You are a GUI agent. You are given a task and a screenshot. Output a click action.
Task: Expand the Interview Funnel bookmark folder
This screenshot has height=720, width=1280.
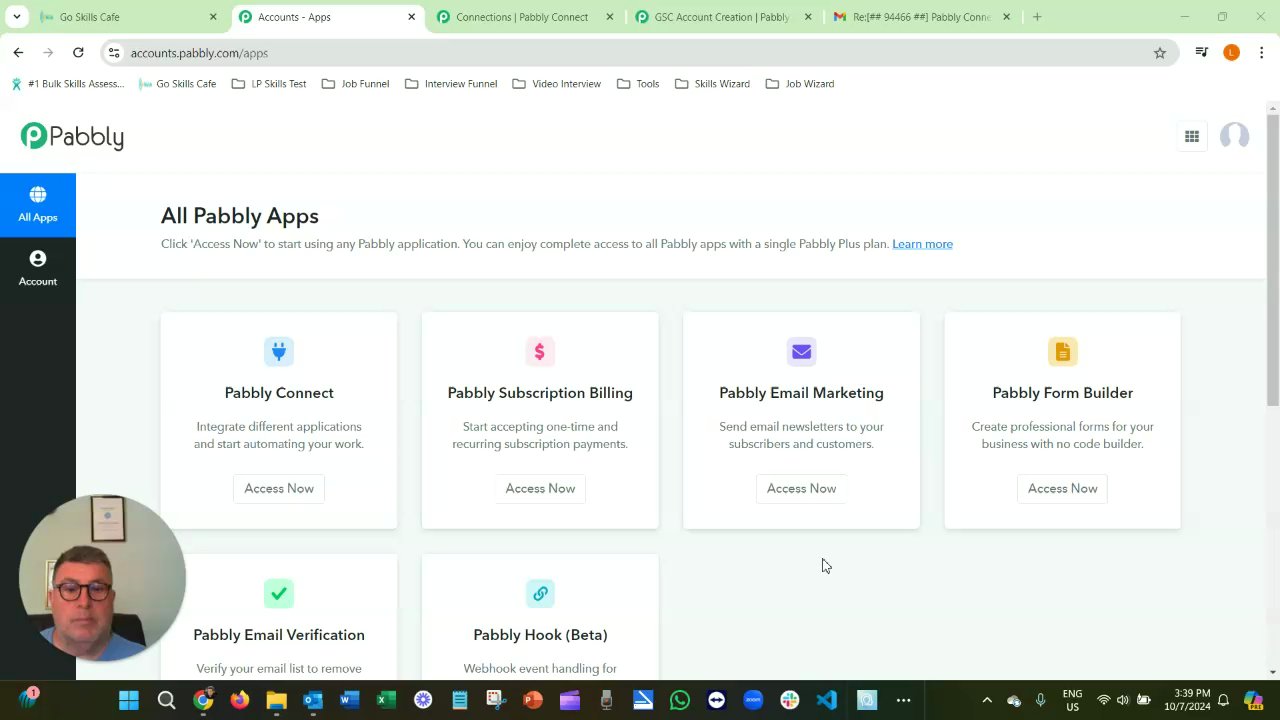(x=451, y=84)
